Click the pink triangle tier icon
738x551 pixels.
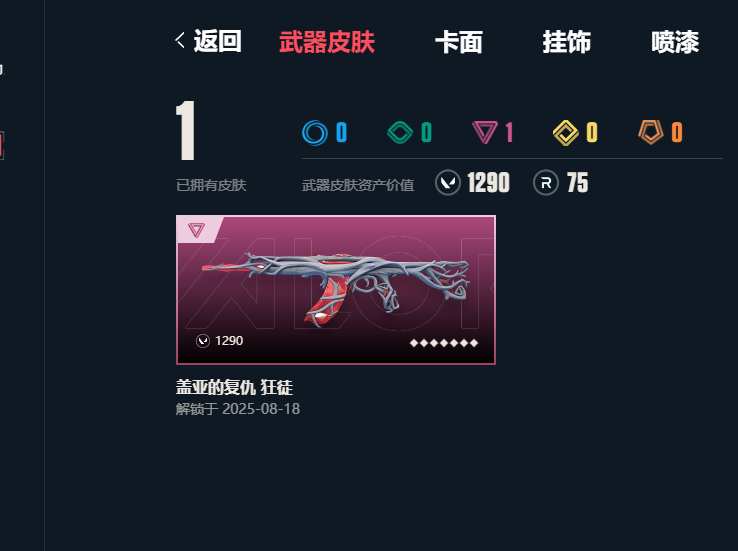point(485,132)
